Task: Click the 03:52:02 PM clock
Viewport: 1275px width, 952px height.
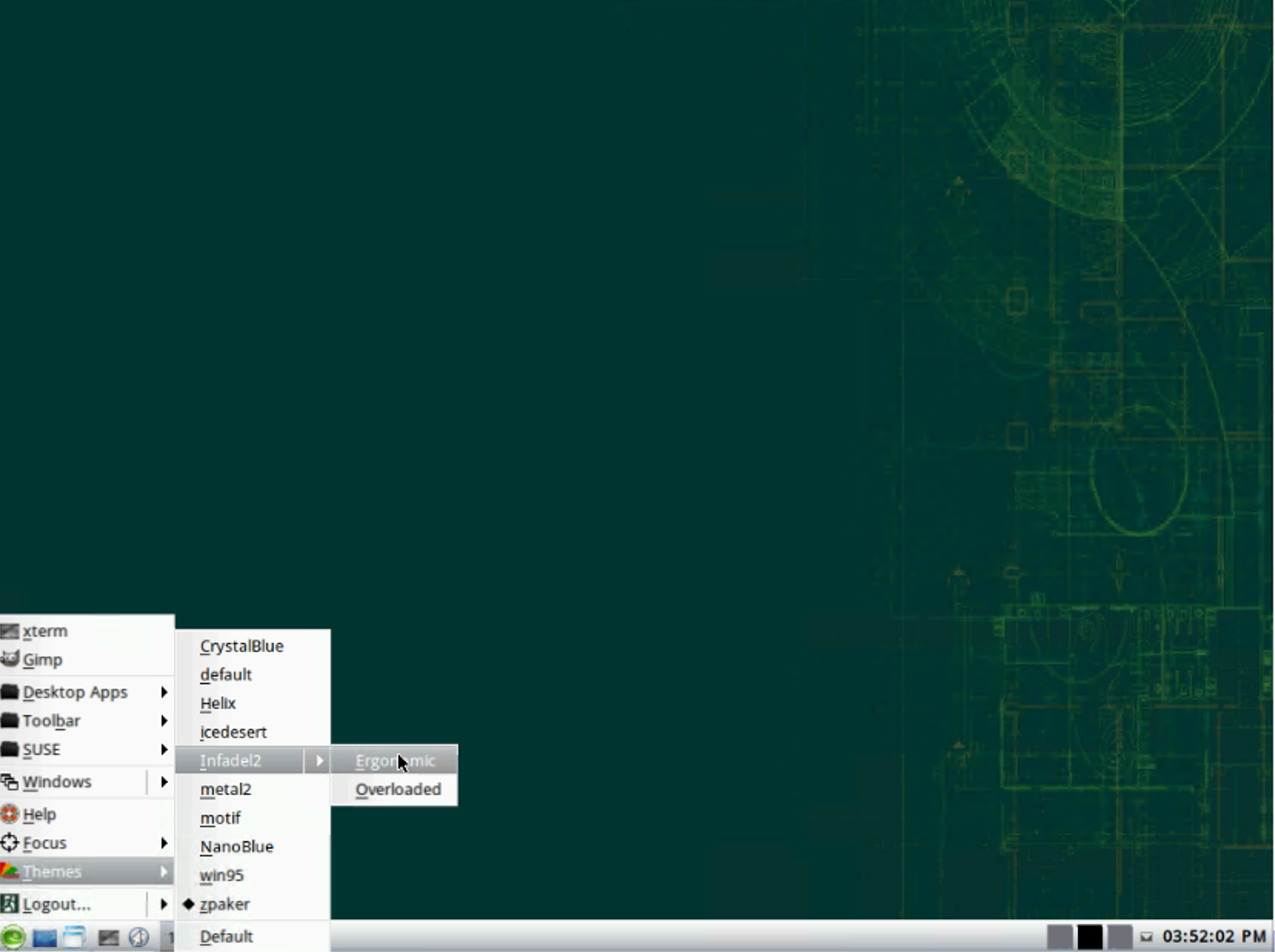Action: tap(1213, 937)
